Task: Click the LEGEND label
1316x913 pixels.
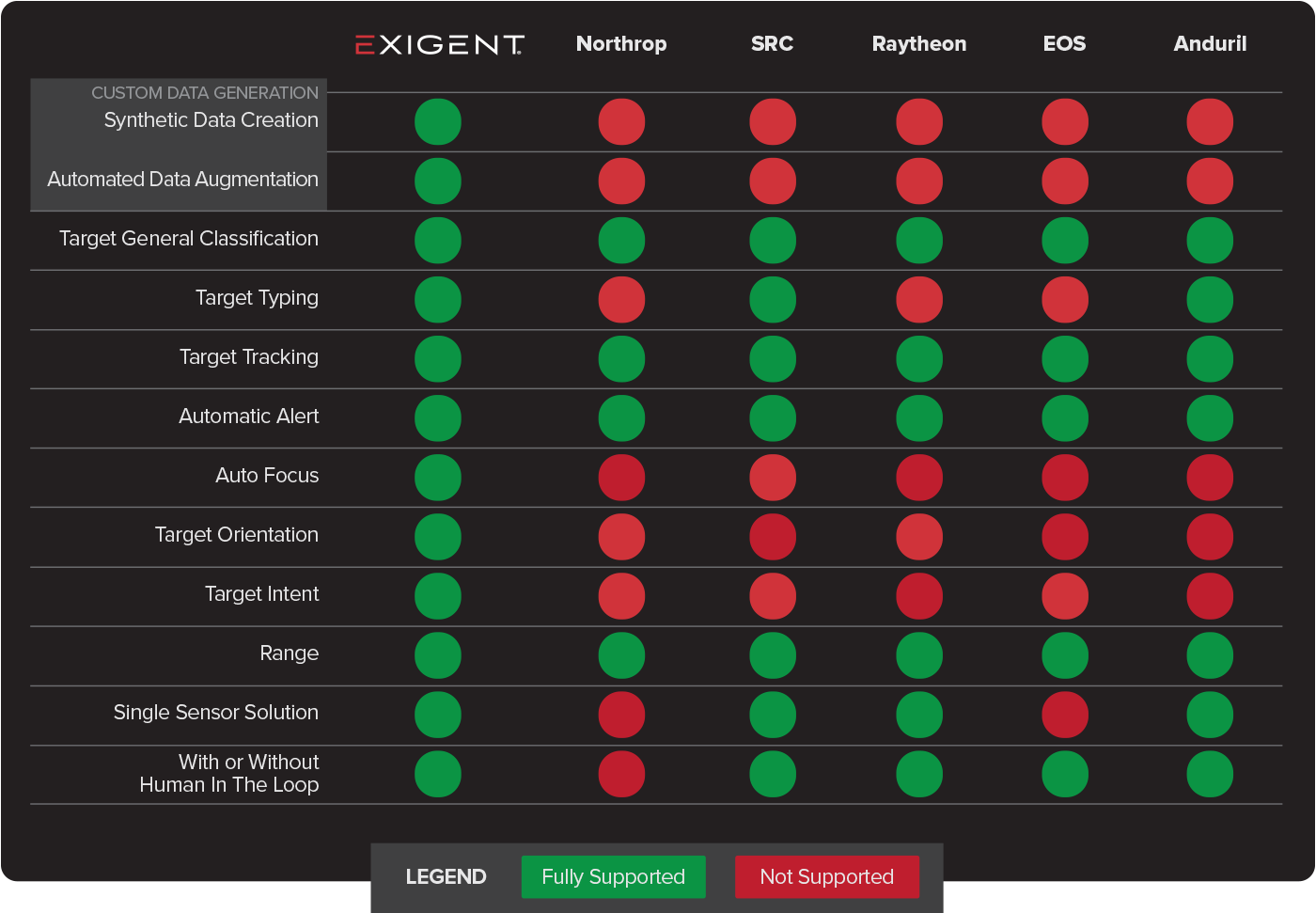Action: (446, 877)
